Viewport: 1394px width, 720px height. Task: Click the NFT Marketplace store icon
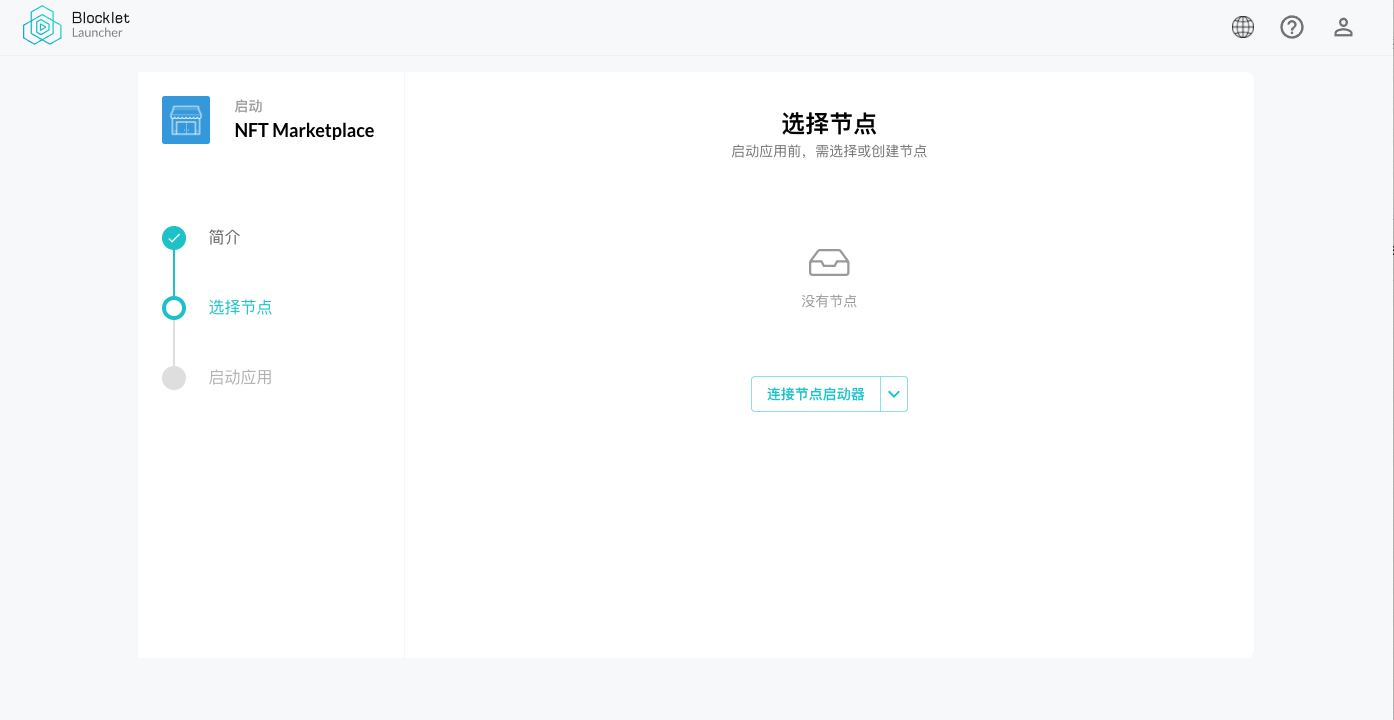click(186, 120)
